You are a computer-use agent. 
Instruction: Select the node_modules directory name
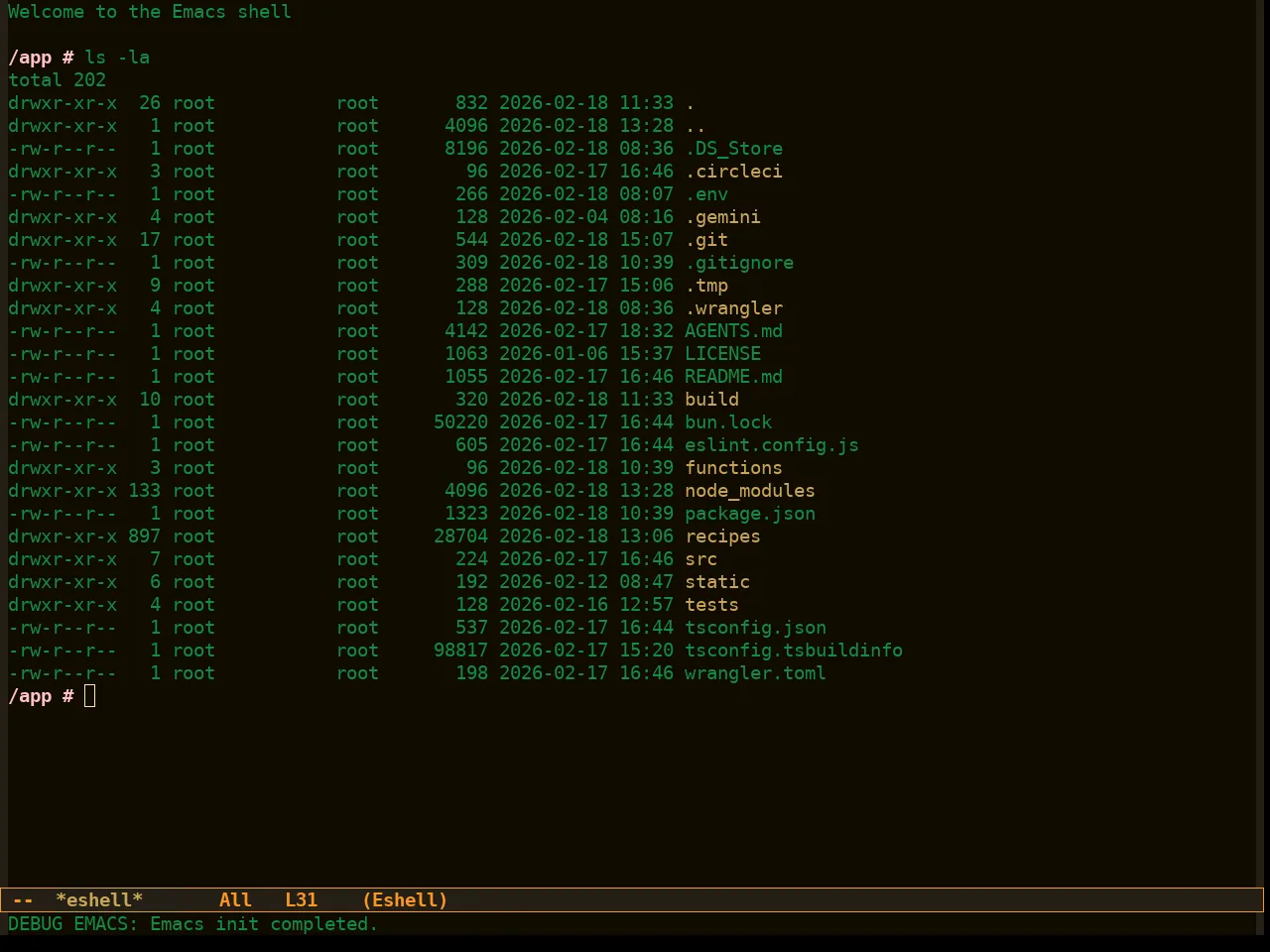point(750,491)
